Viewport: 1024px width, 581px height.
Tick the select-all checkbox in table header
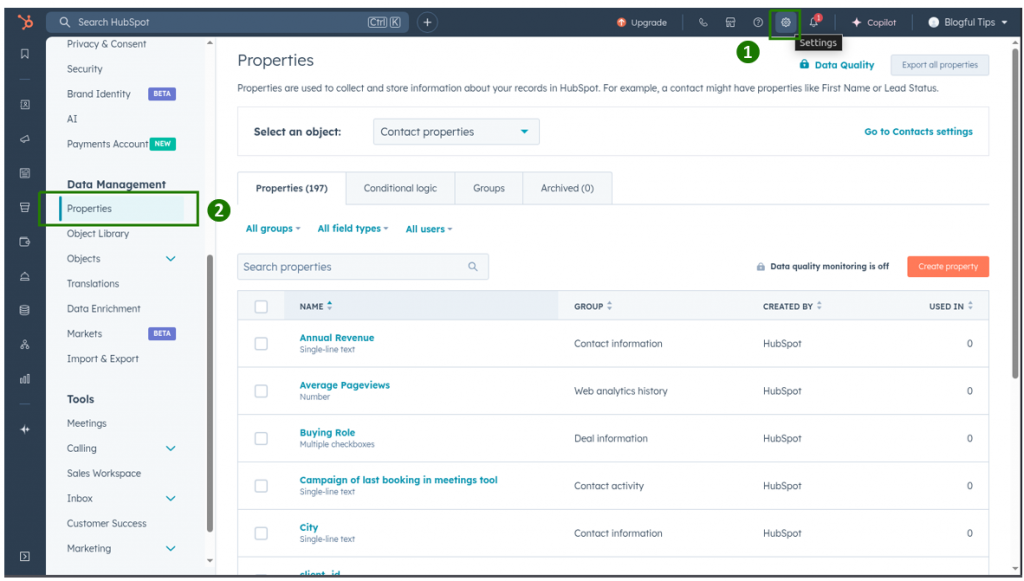(x=261, y=306)
